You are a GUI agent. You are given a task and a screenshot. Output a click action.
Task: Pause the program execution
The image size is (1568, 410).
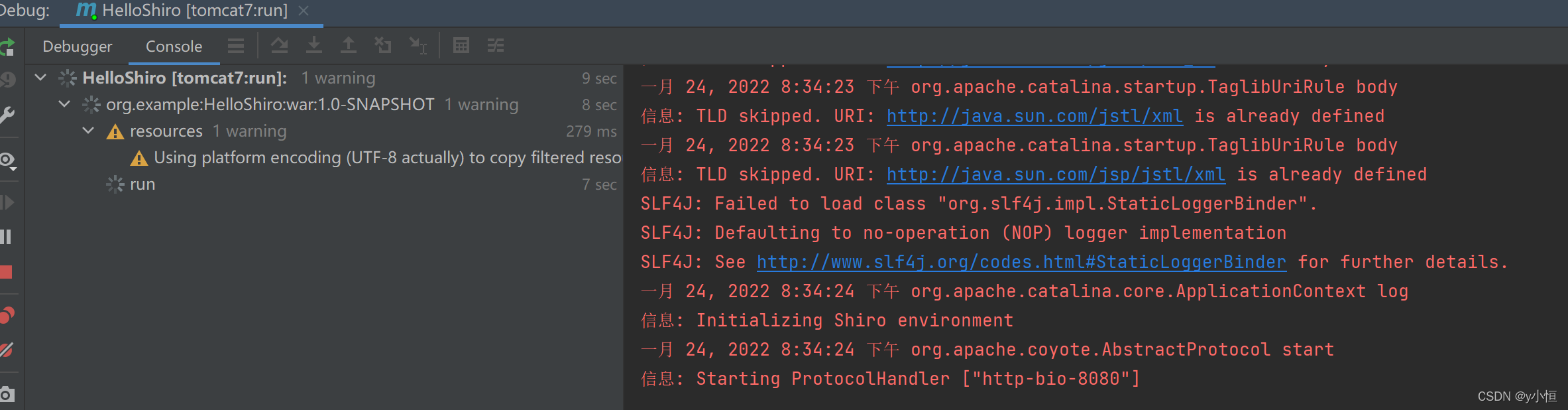click(x=6, y=237)
